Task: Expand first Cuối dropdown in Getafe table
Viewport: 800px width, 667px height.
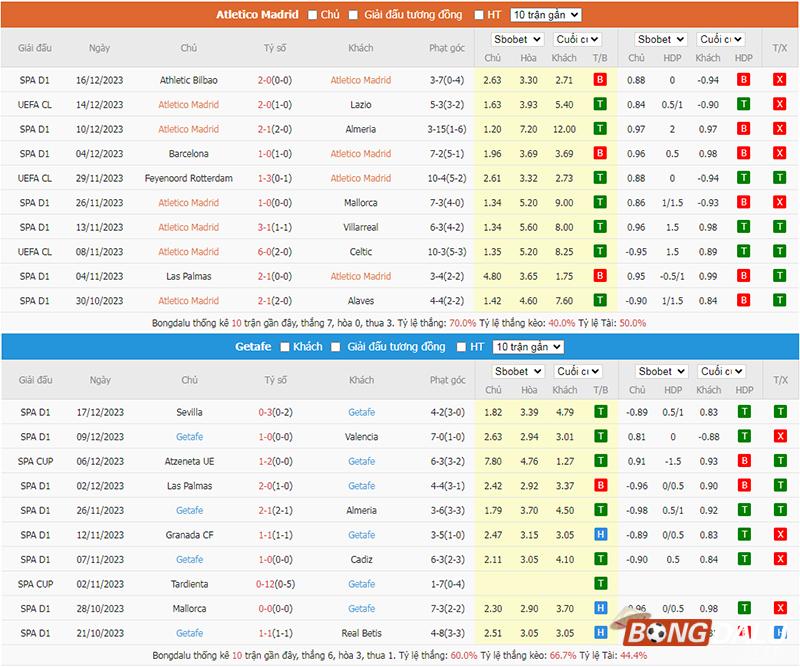Action: click(577, 371)
